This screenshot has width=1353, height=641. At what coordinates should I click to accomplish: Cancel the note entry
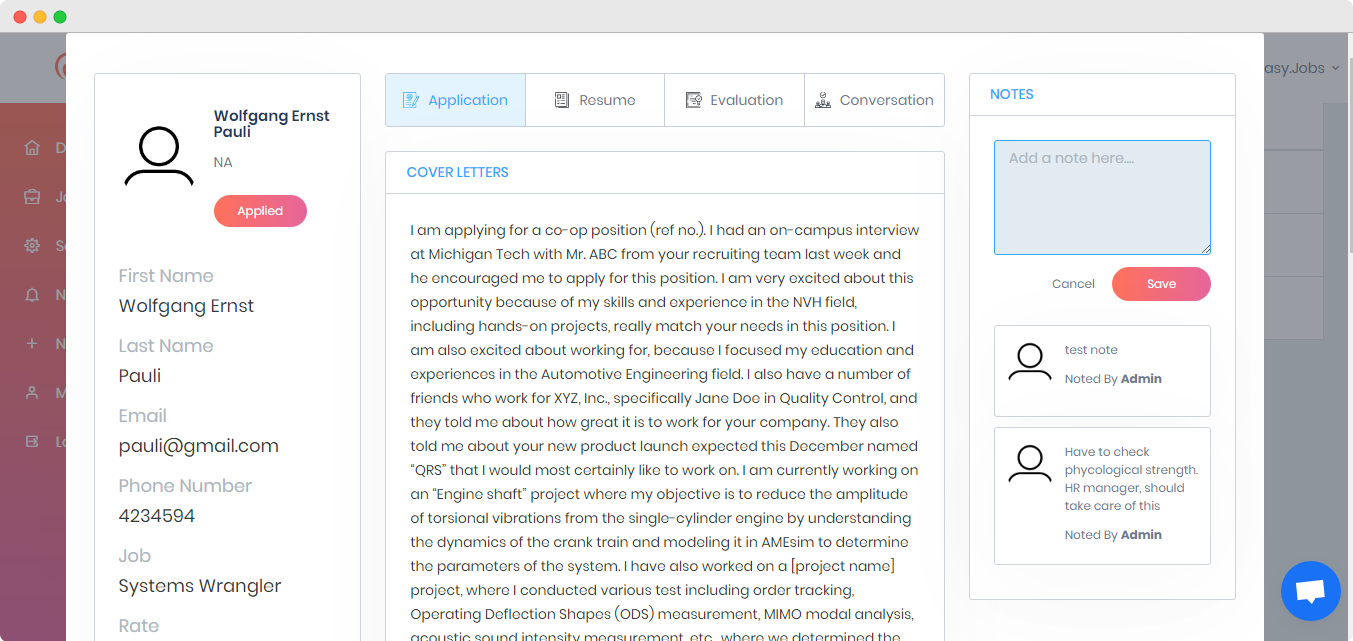1073,284
